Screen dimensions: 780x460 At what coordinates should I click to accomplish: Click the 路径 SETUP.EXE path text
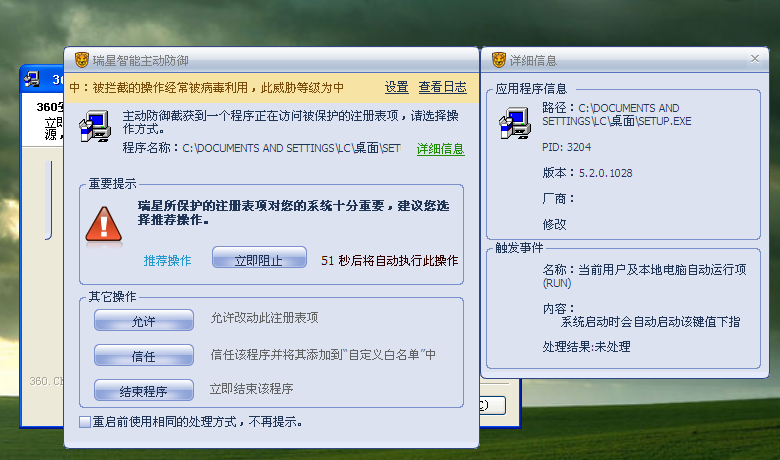pos(617,114)
